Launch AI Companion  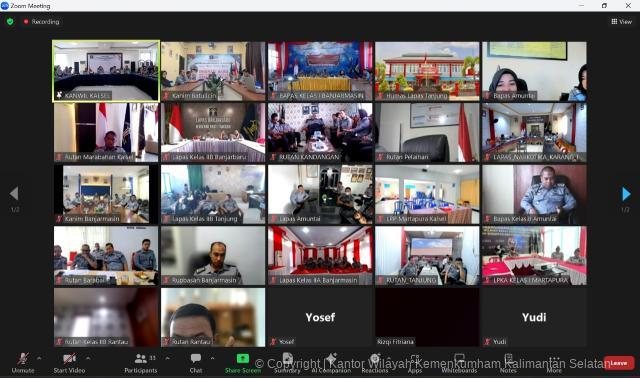331,362
